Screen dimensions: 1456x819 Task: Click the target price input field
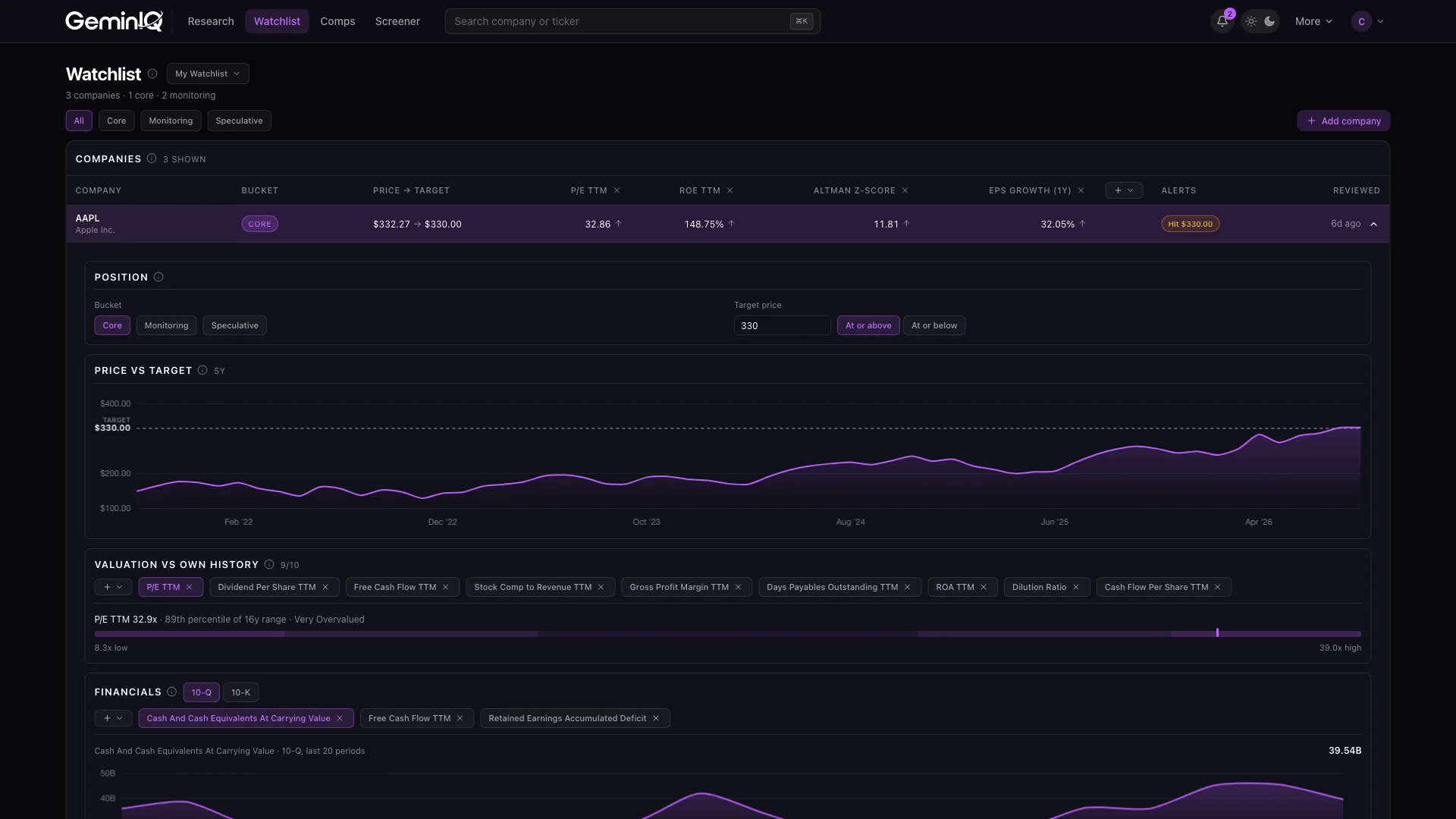(782, 325)
